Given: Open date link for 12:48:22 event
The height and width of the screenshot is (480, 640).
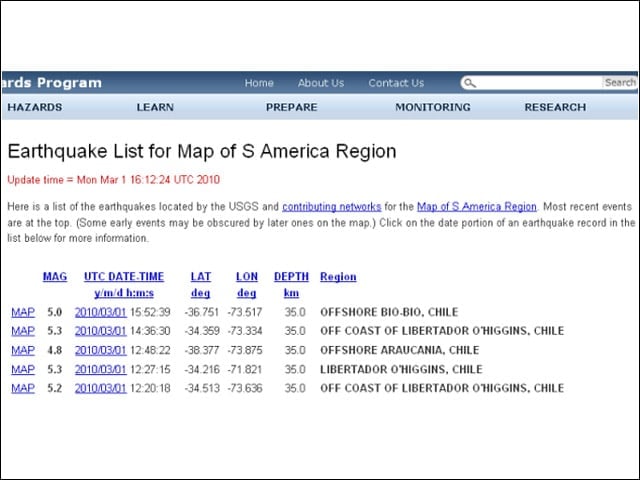Looking at the screenshot, I should (x=100, y=350).
